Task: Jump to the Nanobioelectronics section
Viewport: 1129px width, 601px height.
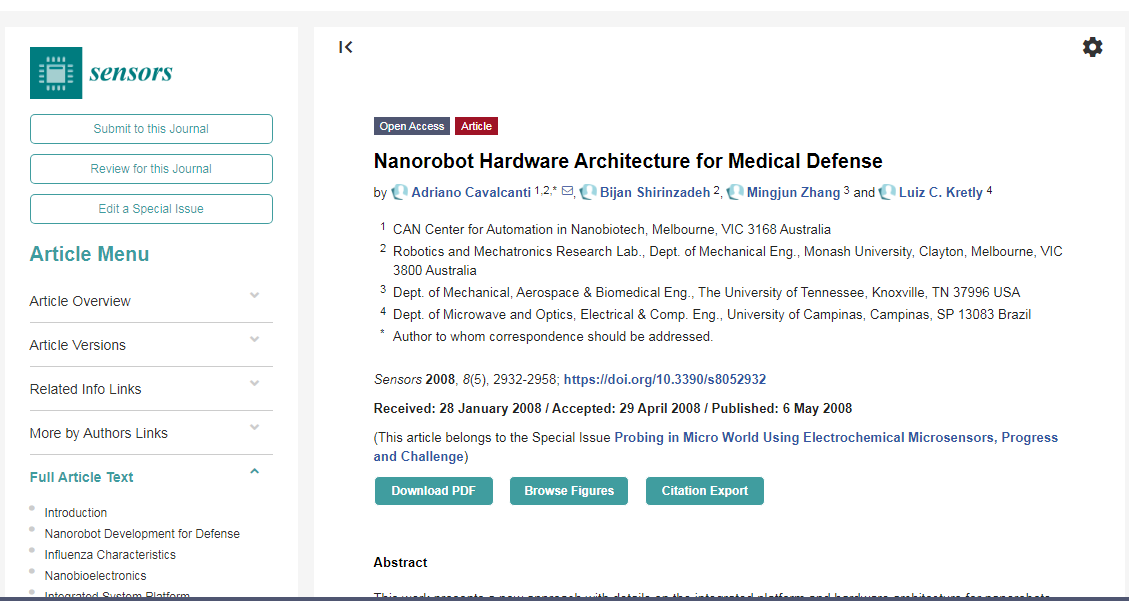Action: (95, 575)
